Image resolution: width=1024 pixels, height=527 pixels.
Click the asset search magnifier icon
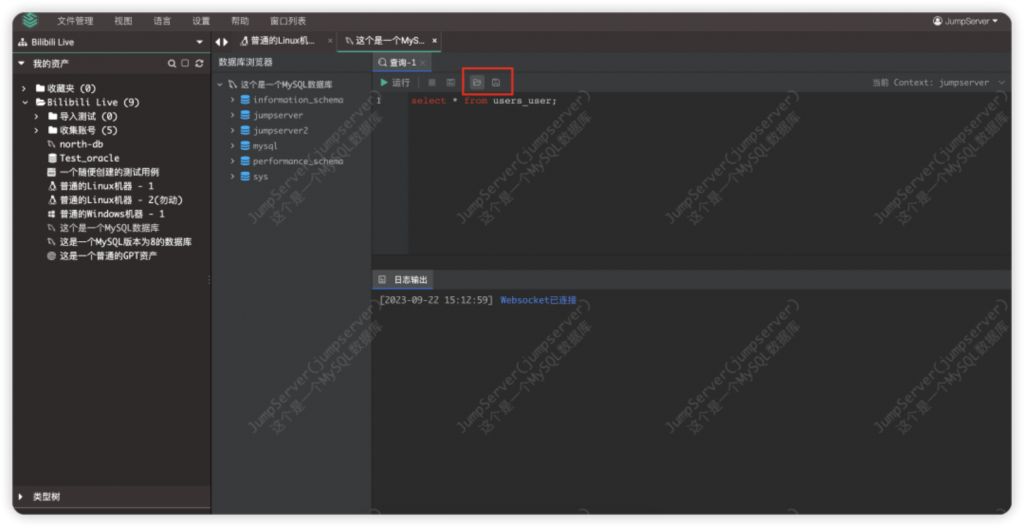172,63
